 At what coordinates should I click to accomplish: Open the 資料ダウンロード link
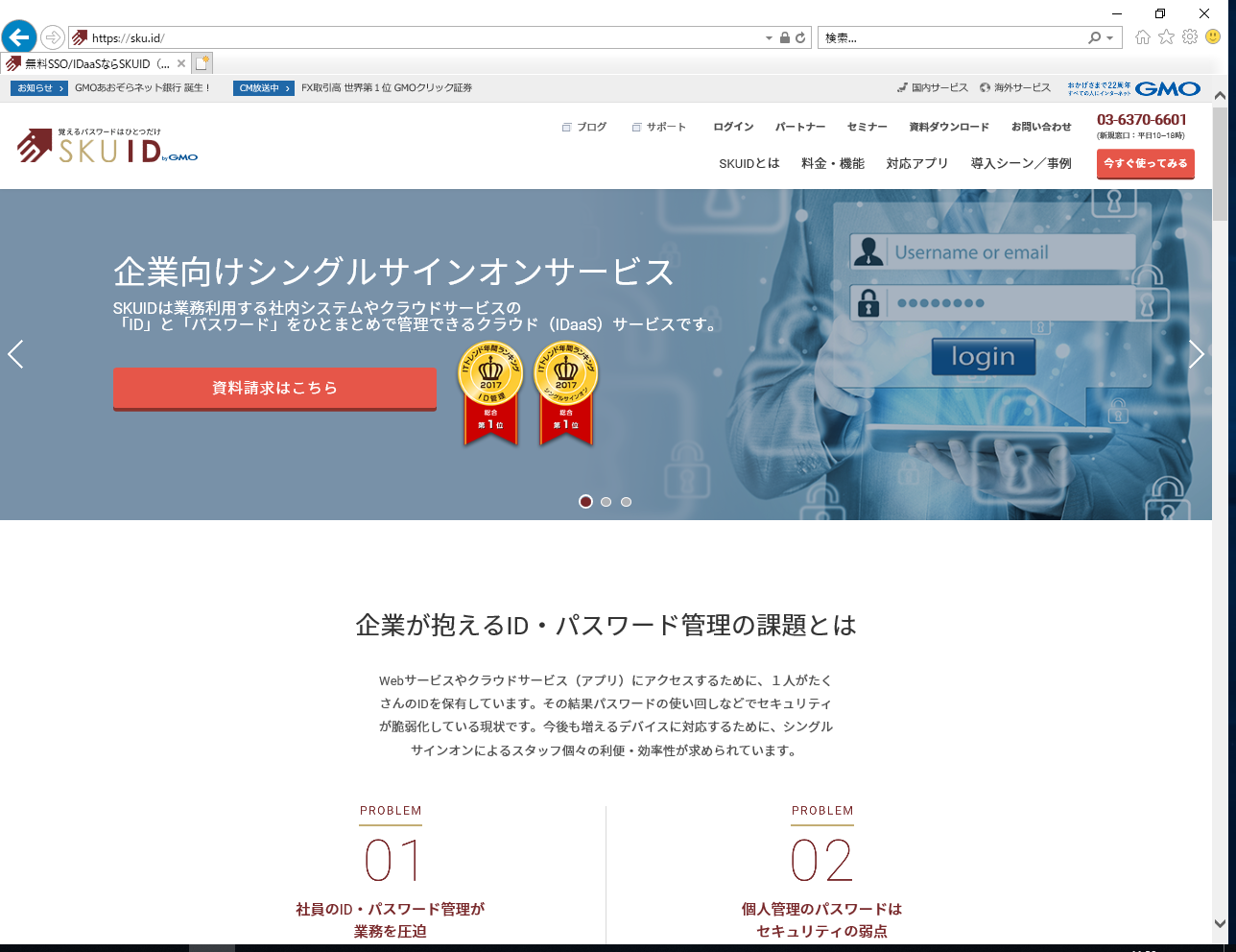tap(949, 127)
